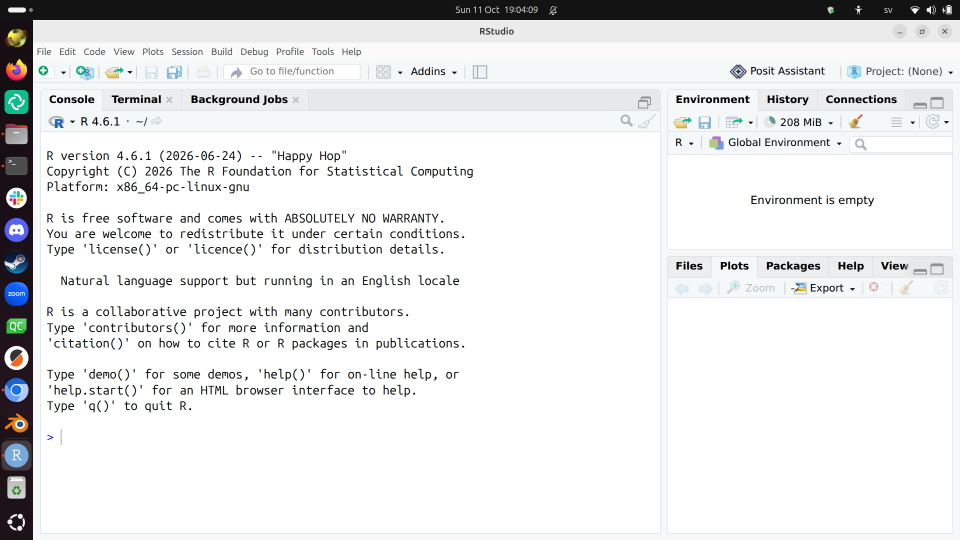This screenshot has width=960, height=540.
Task: Restore the console pane with the window icon
Action: click(x=644, y=102)
